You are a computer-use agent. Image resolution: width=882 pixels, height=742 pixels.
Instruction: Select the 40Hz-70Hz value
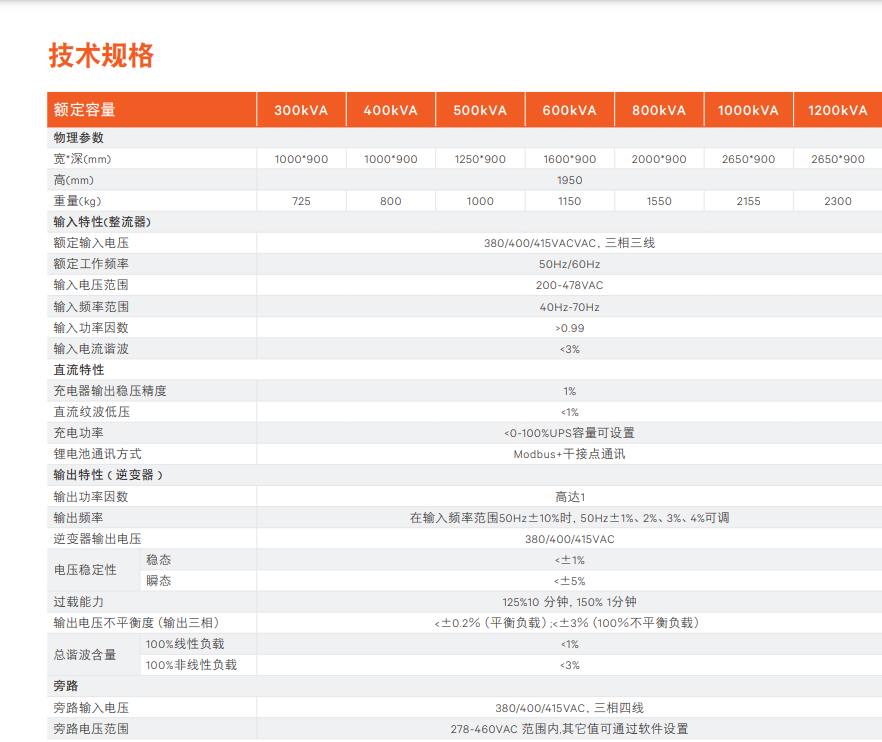pyautogui.click(x=569, y=307)
